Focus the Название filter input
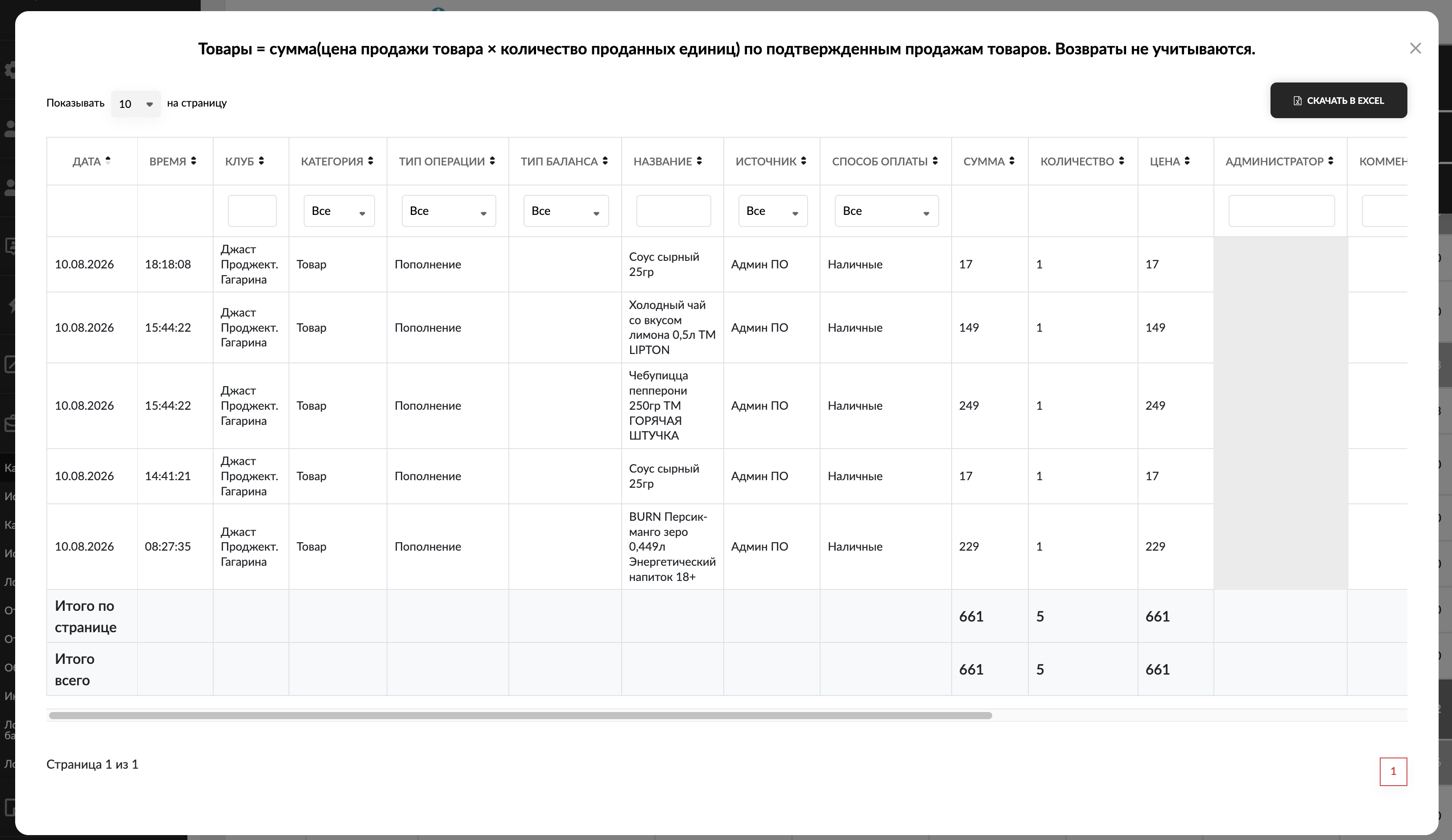 [x=673, y=211]
